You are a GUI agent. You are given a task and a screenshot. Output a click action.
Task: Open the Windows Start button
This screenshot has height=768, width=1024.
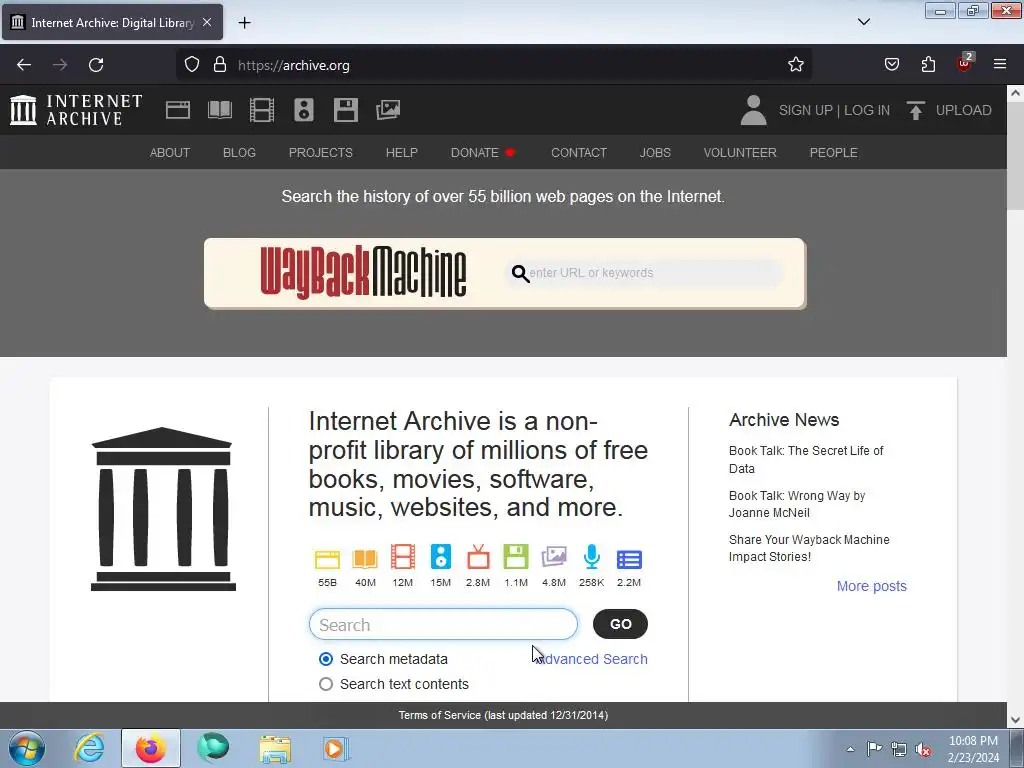point(26,748)
